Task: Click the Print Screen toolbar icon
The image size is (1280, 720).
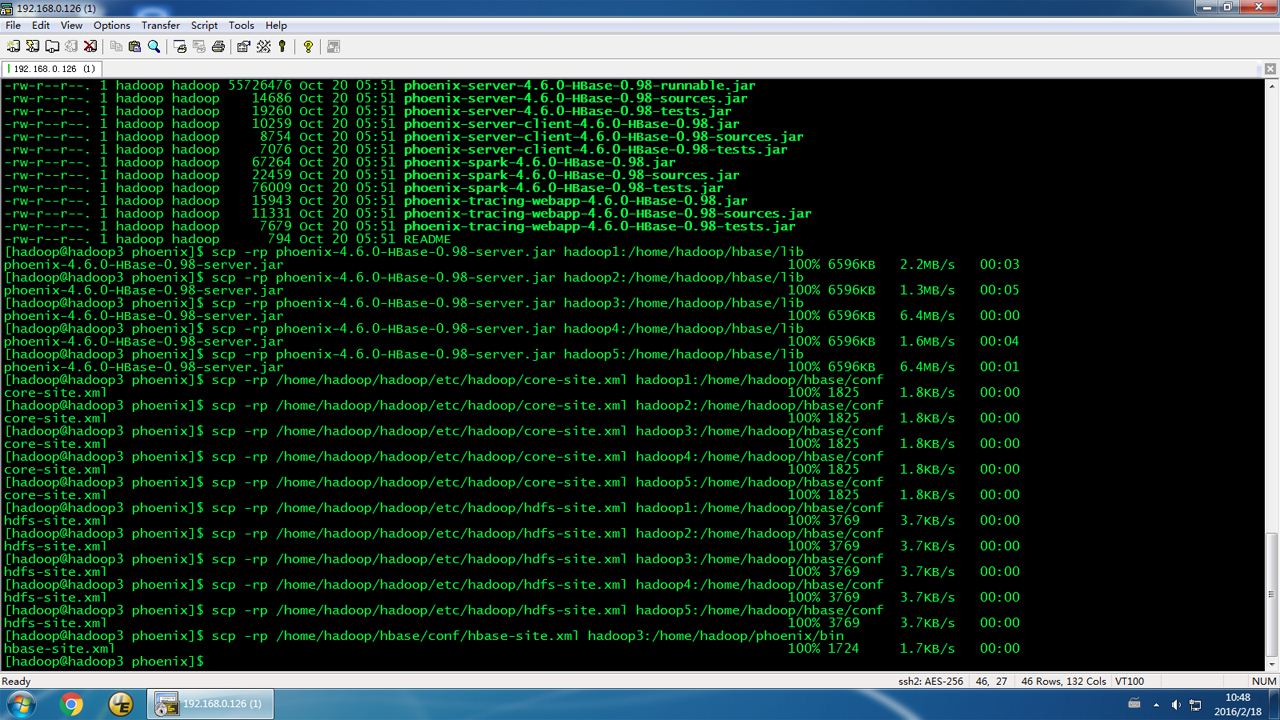Action: coord(180,46)
